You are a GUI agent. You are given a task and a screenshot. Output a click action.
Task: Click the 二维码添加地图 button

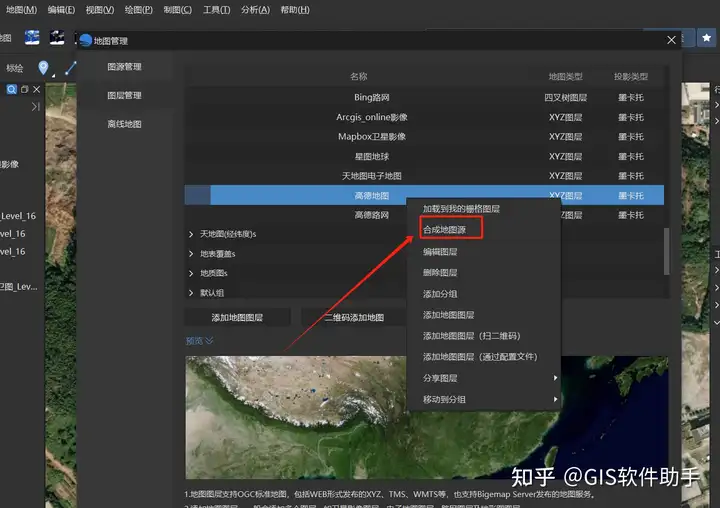pyautogui.click(x=354, y=317)
